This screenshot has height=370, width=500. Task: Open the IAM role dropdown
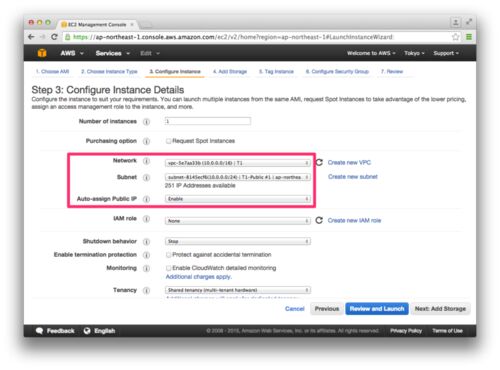coord(238,221)
